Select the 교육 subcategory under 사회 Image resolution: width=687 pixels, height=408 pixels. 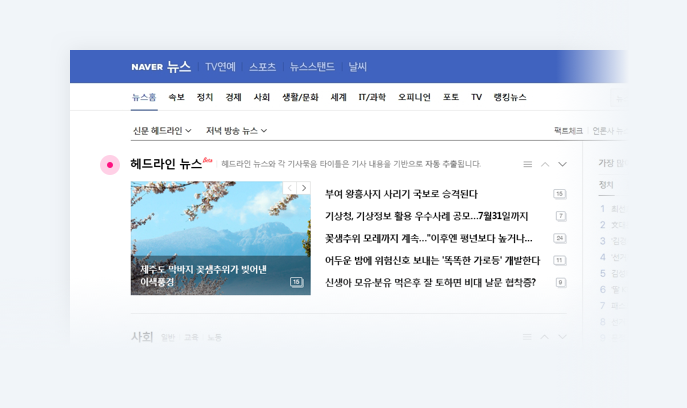tap(191, 337)
